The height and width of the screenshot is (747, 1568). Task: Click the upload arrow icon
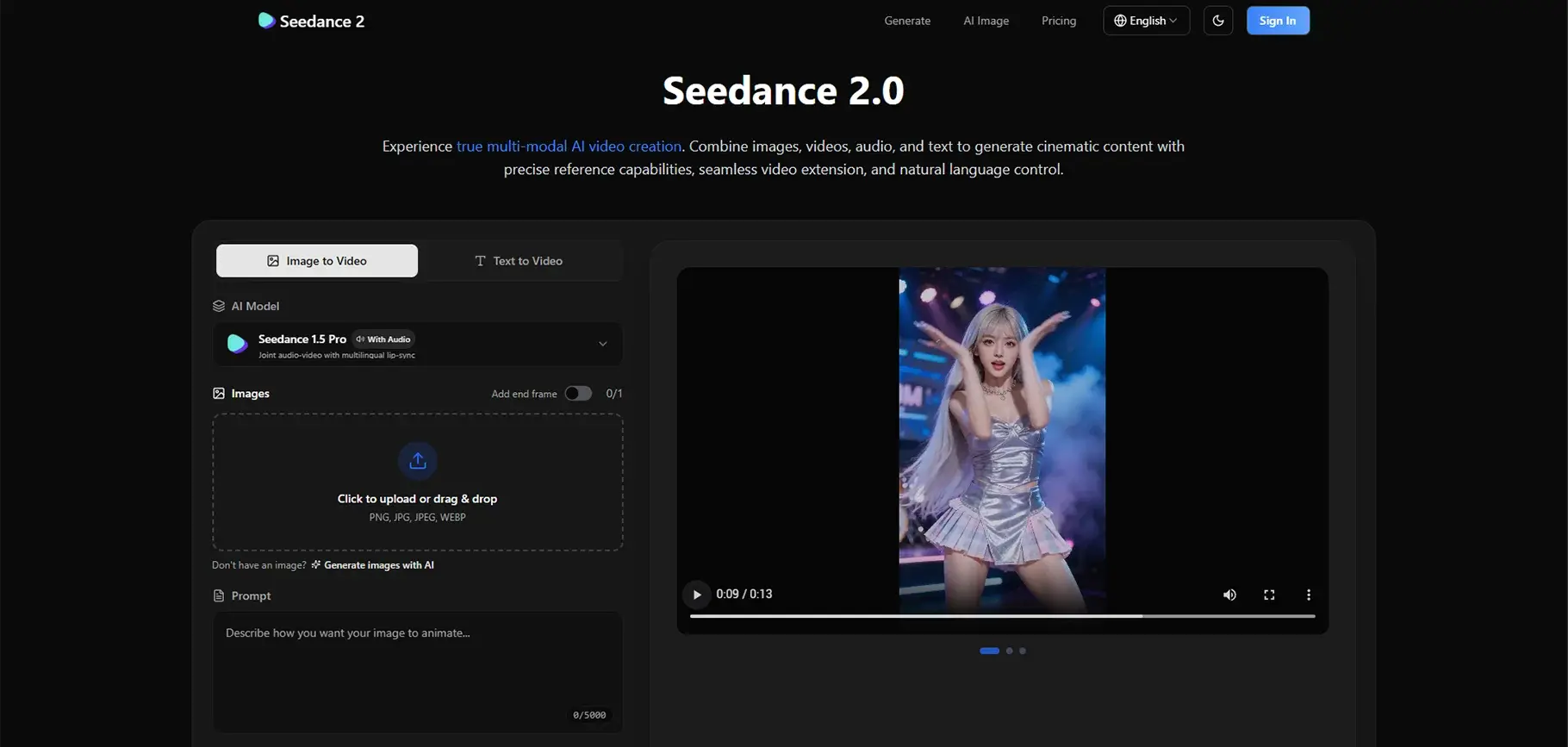[418, 461]
